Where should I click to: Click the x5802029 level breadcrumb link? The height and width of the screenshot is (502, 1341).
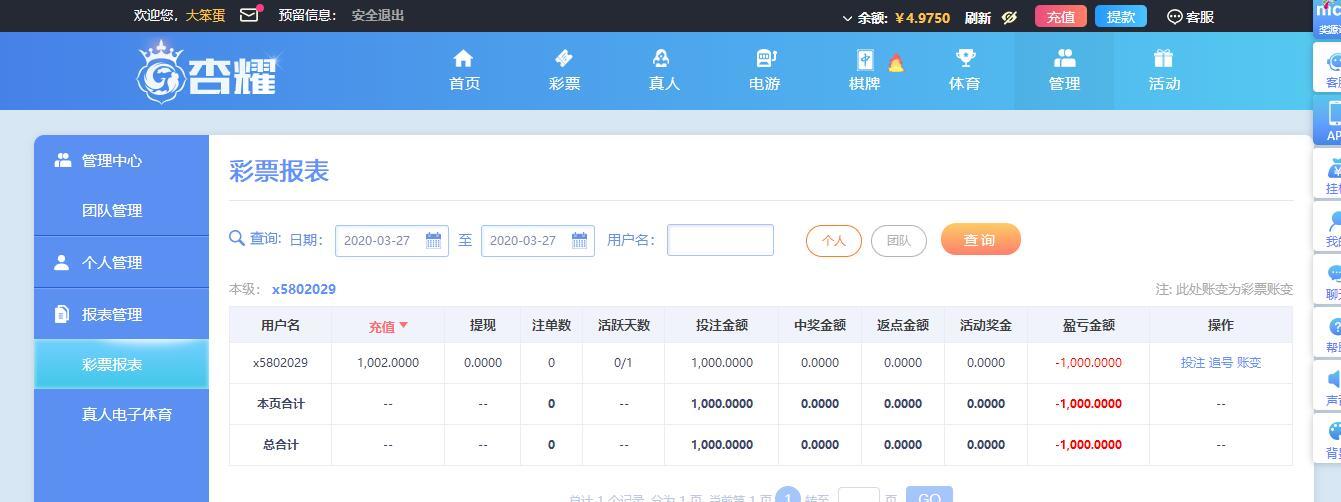[x=304, y=289]
